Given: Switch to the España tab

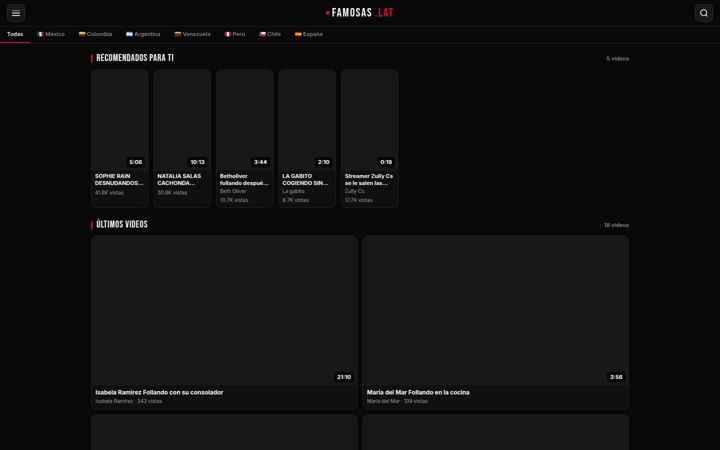Looking at the screenshot, I should pyautogui.click(x=309, y=34).
